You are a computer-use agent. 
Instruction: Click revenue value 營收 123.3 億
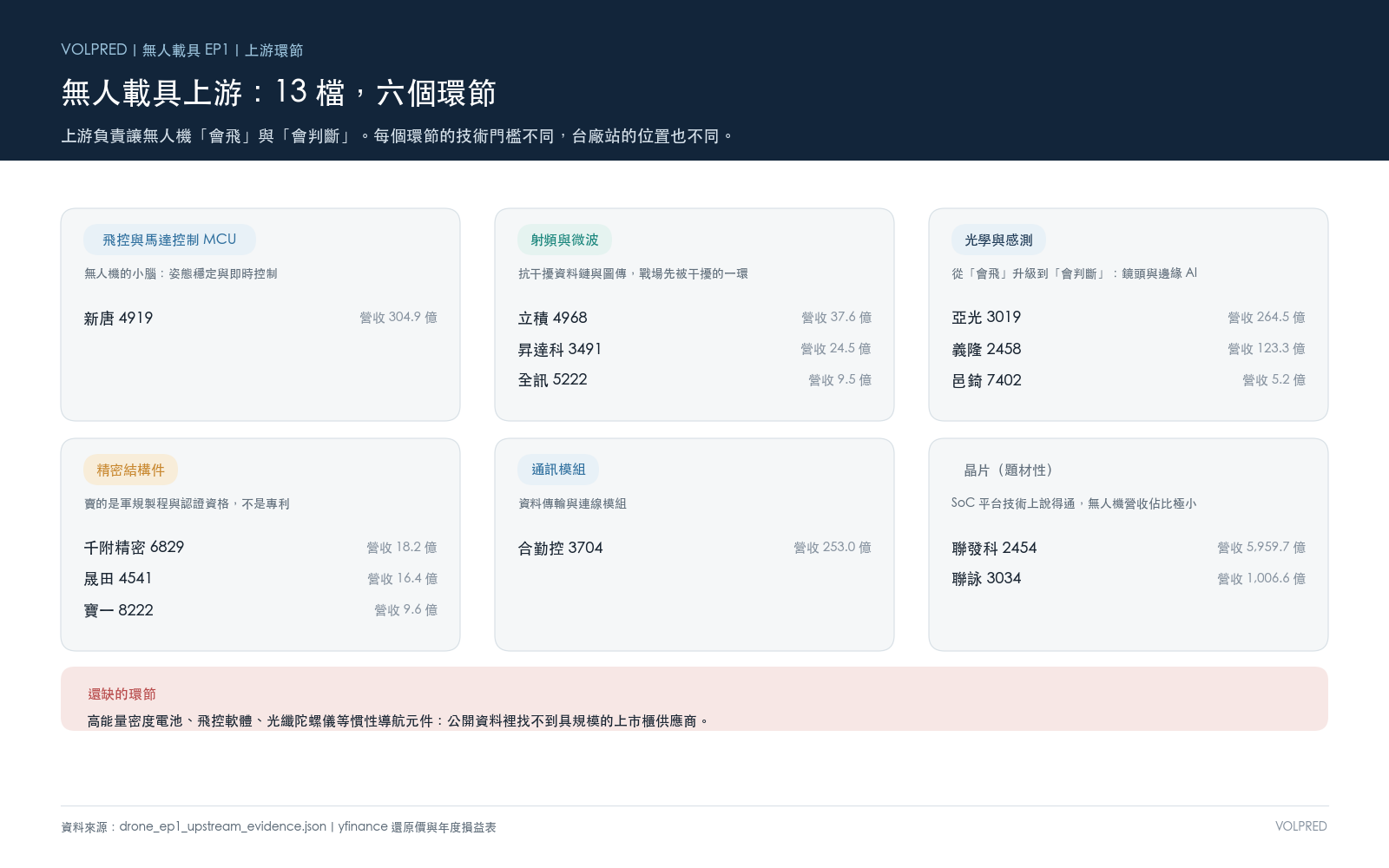pyautogui.click(x=1267, y=349)
